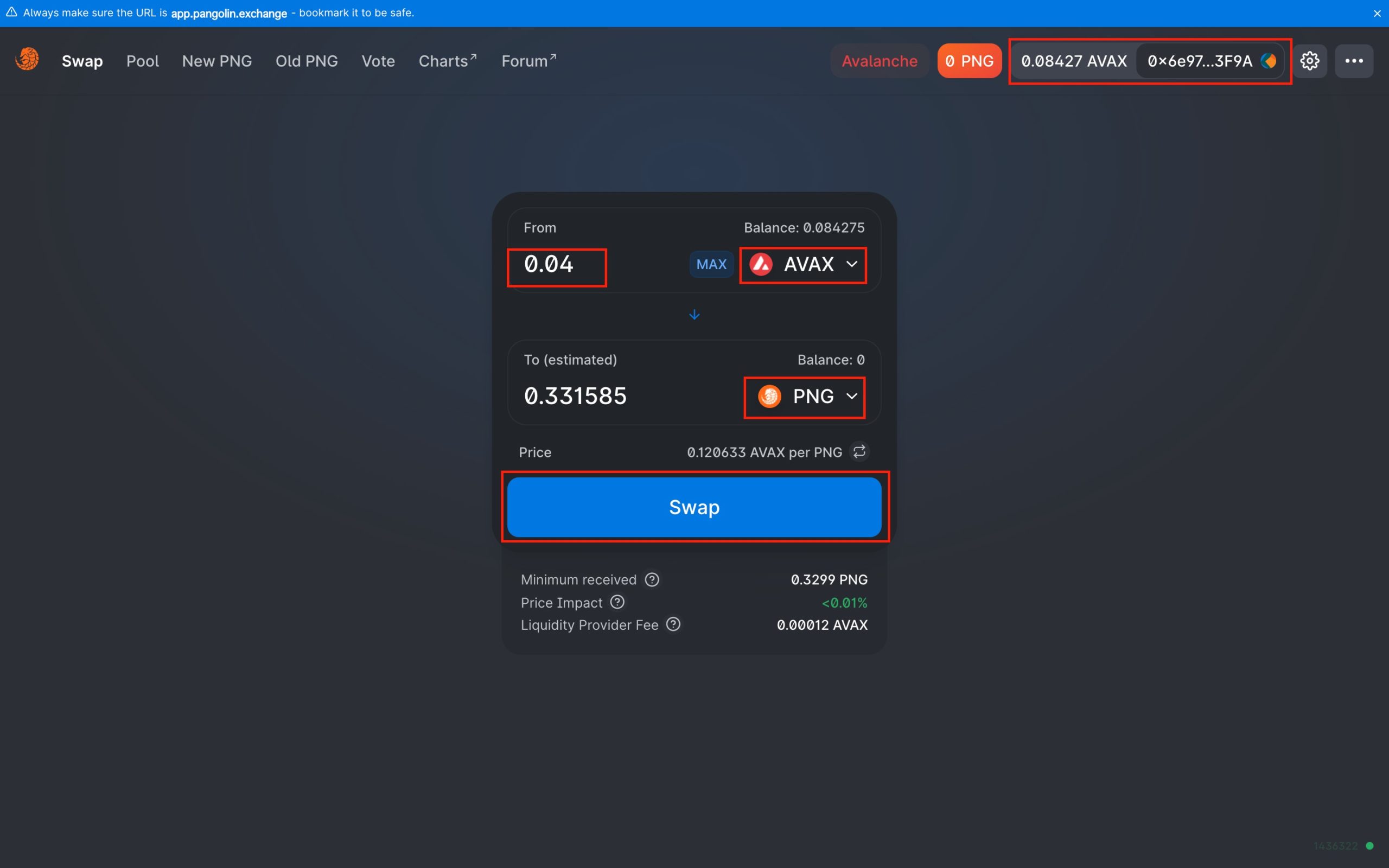Viewport: 1389px width, 868px height.
Task: Open the Avalanche network selector
Action: click(x=879, y=61)
